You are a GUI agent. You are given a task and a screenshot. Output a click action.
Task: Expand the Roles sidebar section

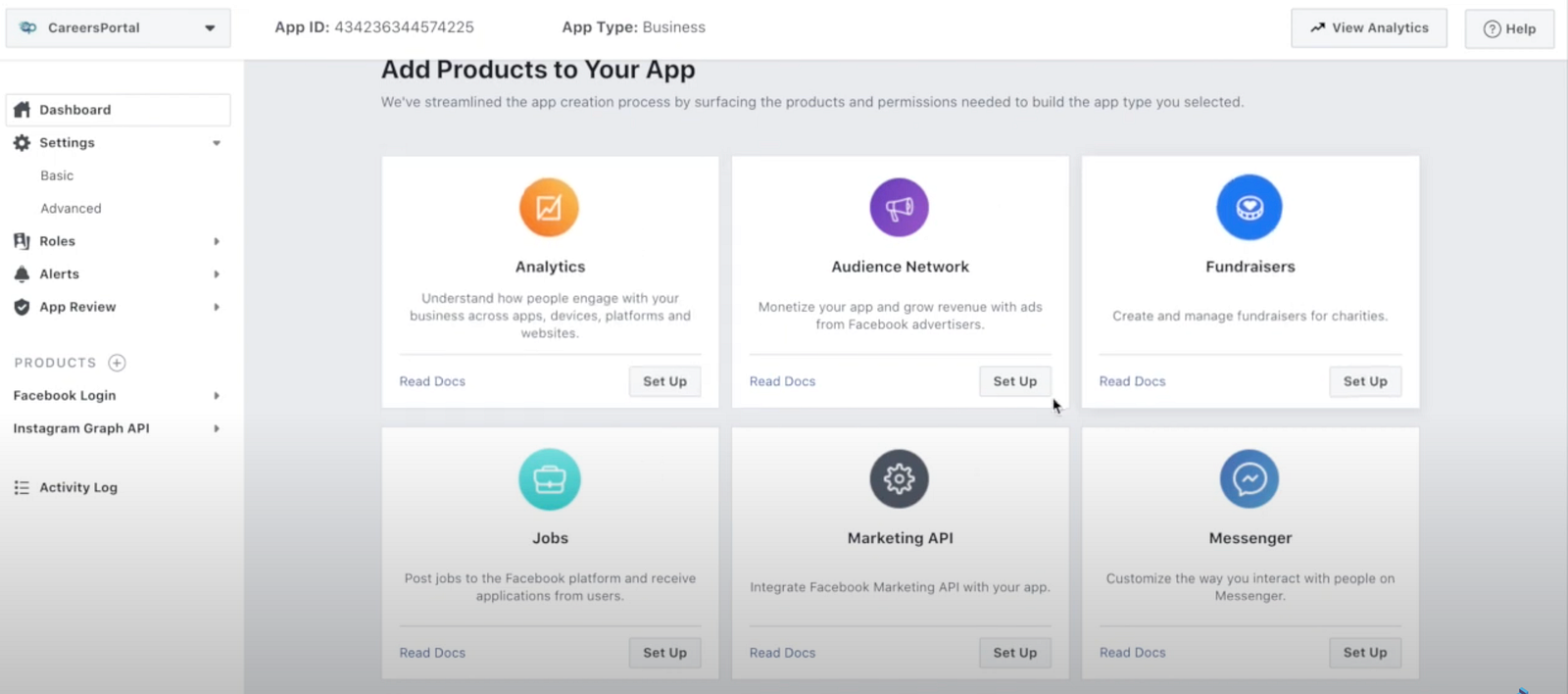pyautogui.click(x=217, y=241)
